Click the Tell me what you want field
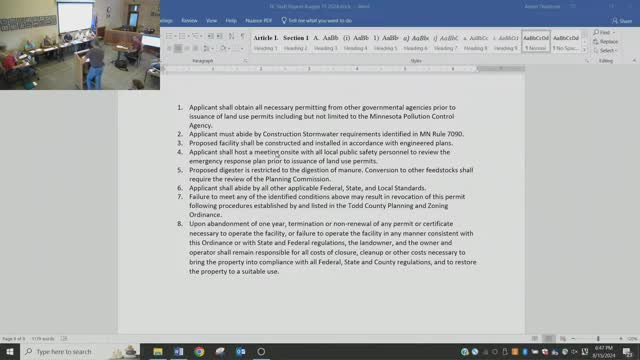Screen dimensions: 640x360 click(x=317, y=20)
